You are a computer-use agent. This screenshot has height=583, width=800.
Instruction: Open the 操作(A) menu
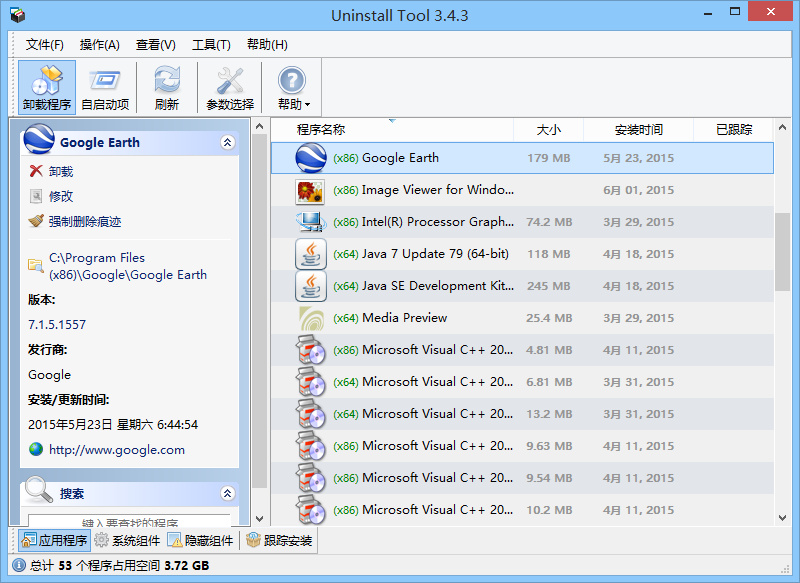[99, 45]
